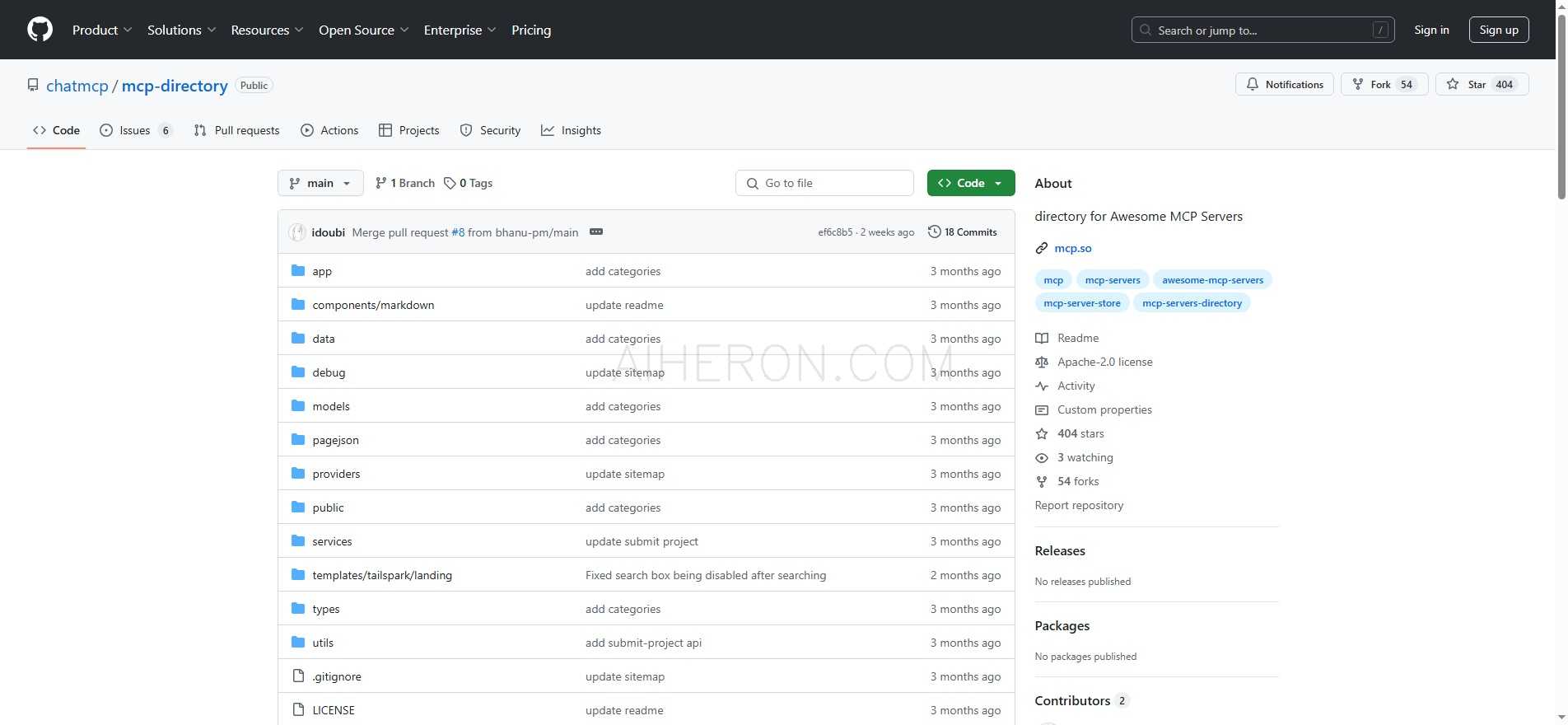Click the eye icon next to 3 watching
The height and width of the screenshot is (725, 1568).
tap(1042, 457)
